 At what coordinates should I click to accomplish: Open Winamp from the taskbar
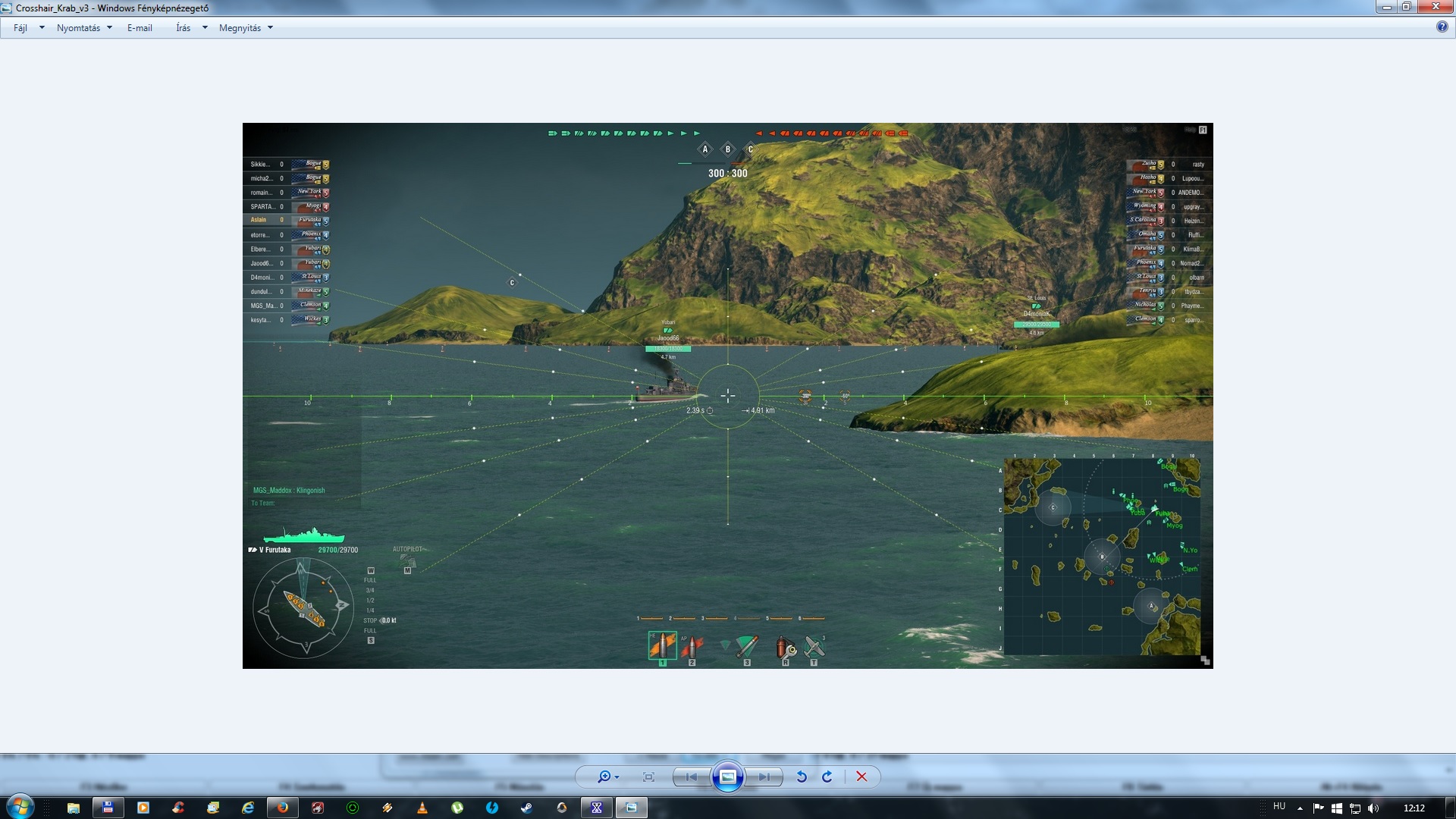pos(387,808)
